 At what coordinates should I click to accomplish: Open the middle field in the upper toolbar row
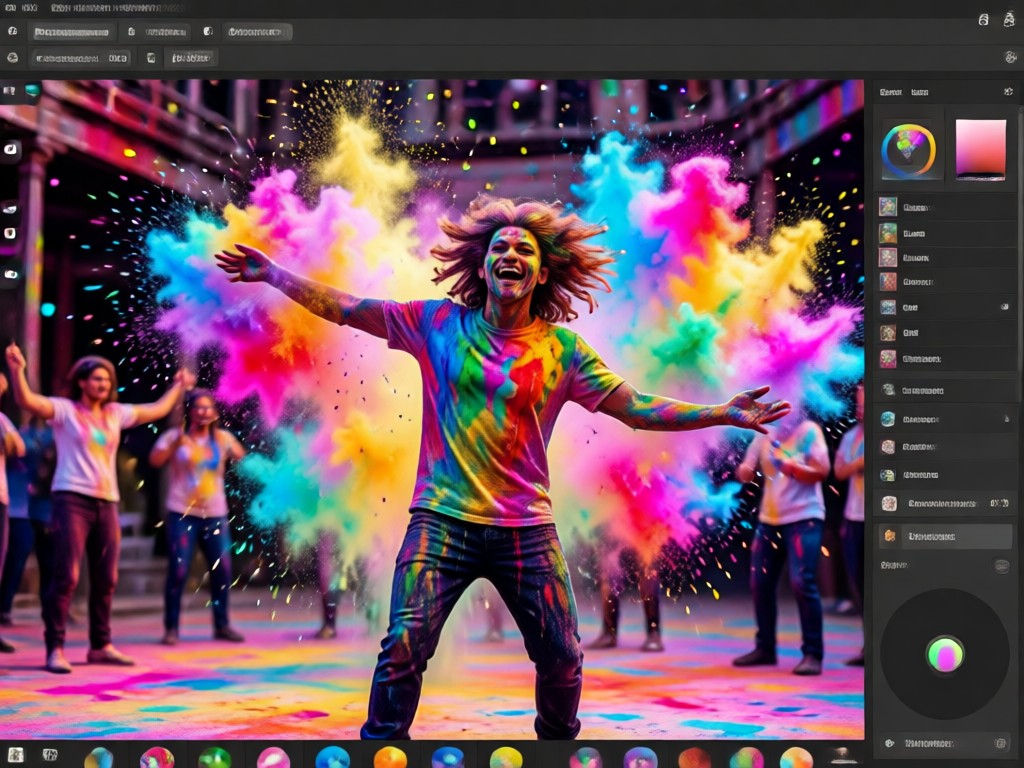167,31
